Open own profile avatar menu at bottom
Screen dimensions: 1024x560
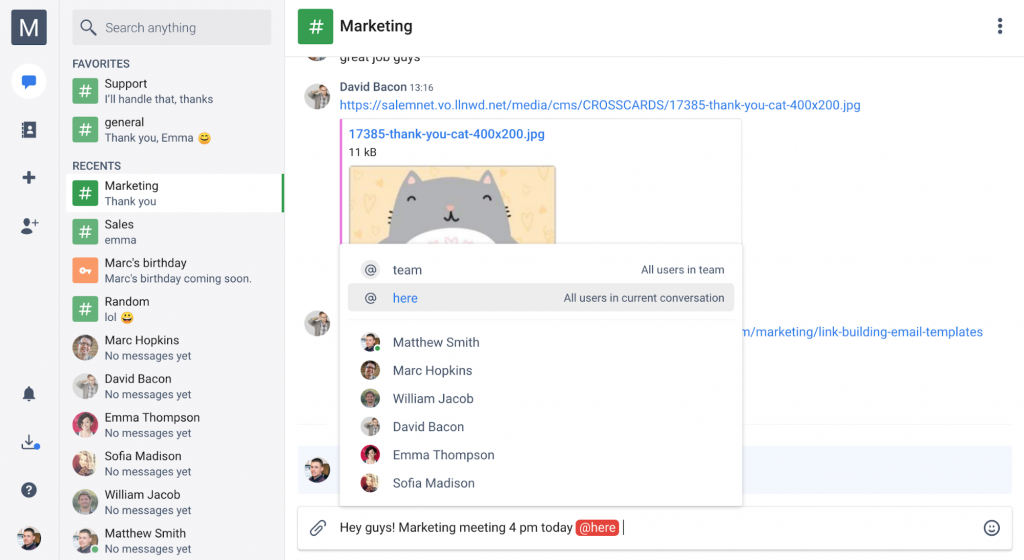[29, 537]
